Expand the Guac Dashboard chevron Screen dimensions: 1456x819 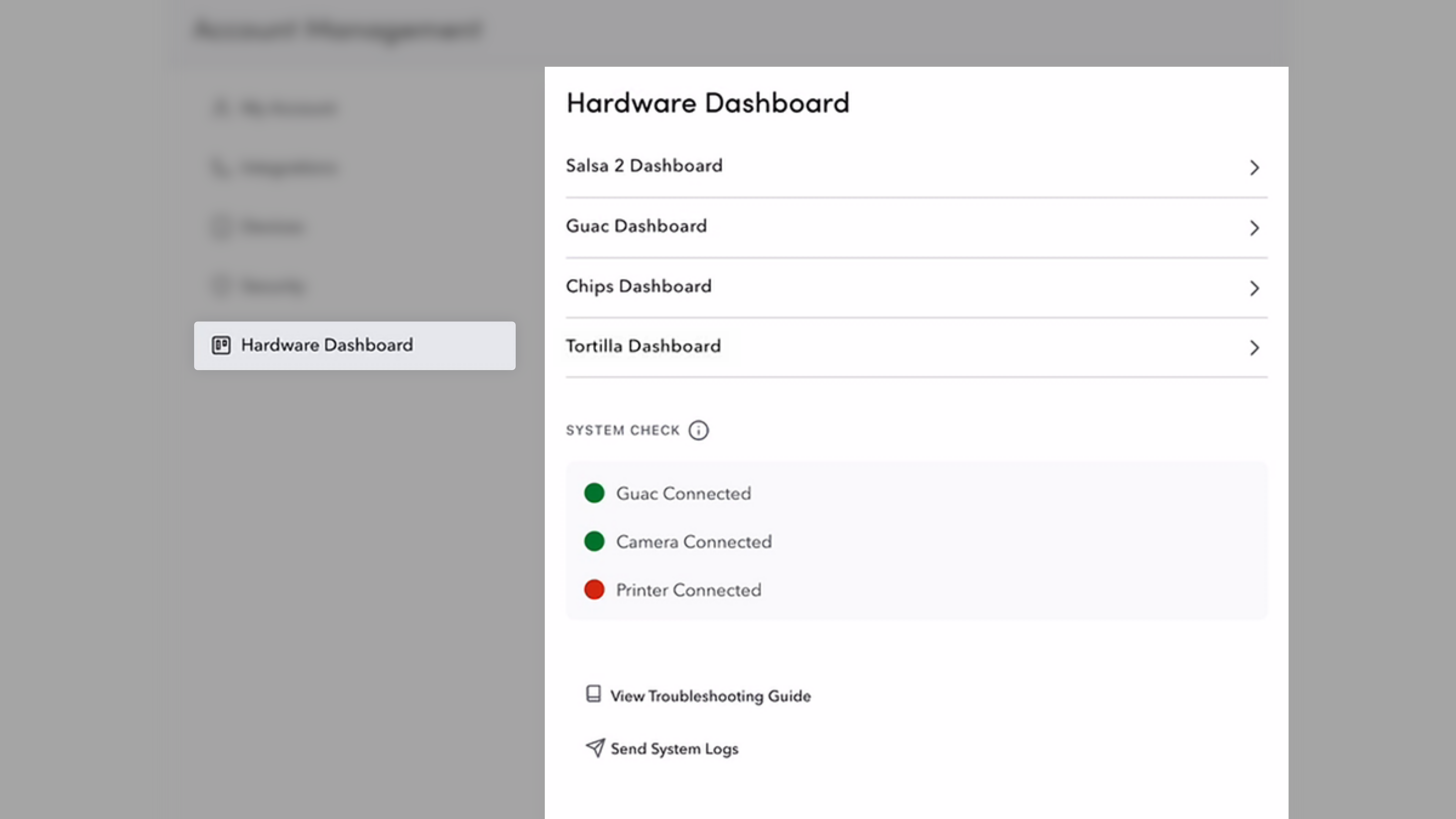point(1254,228)
